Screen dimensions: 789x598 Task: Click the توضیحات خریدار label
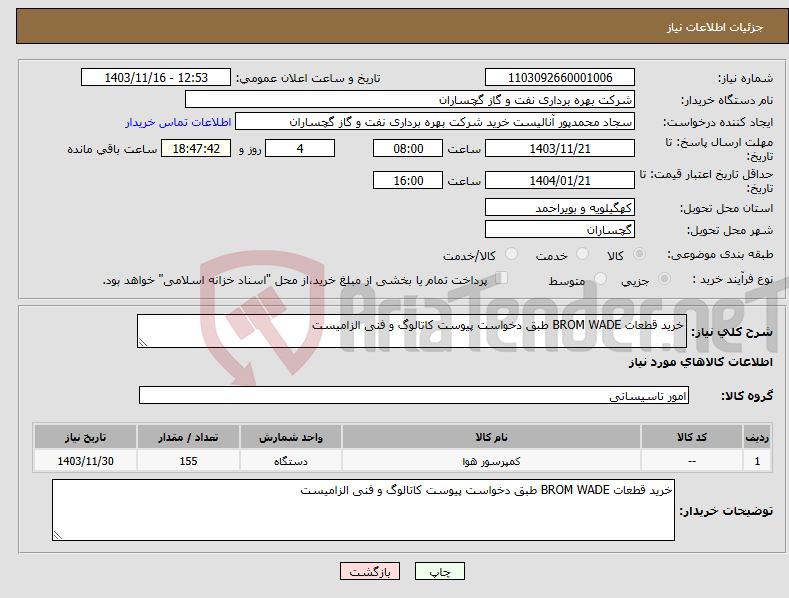click(x=726, y=511)
